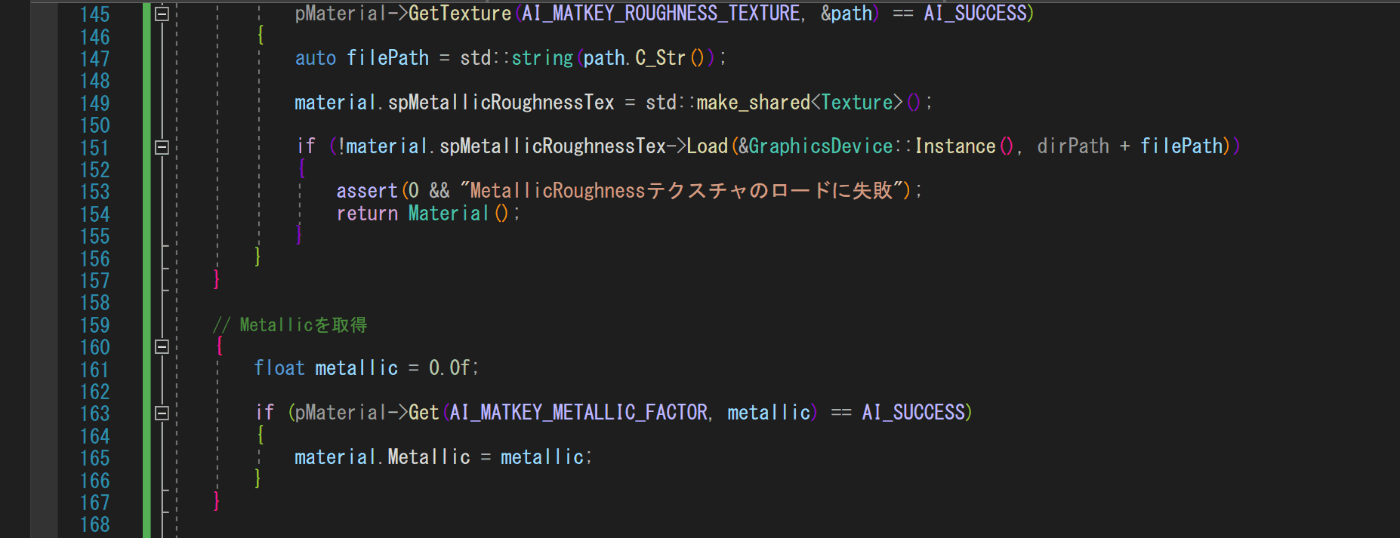The width and height of the screenshot is (1400, 538).
Task: Click the pink closing brace on line 157
Action: tap(217, 280)
